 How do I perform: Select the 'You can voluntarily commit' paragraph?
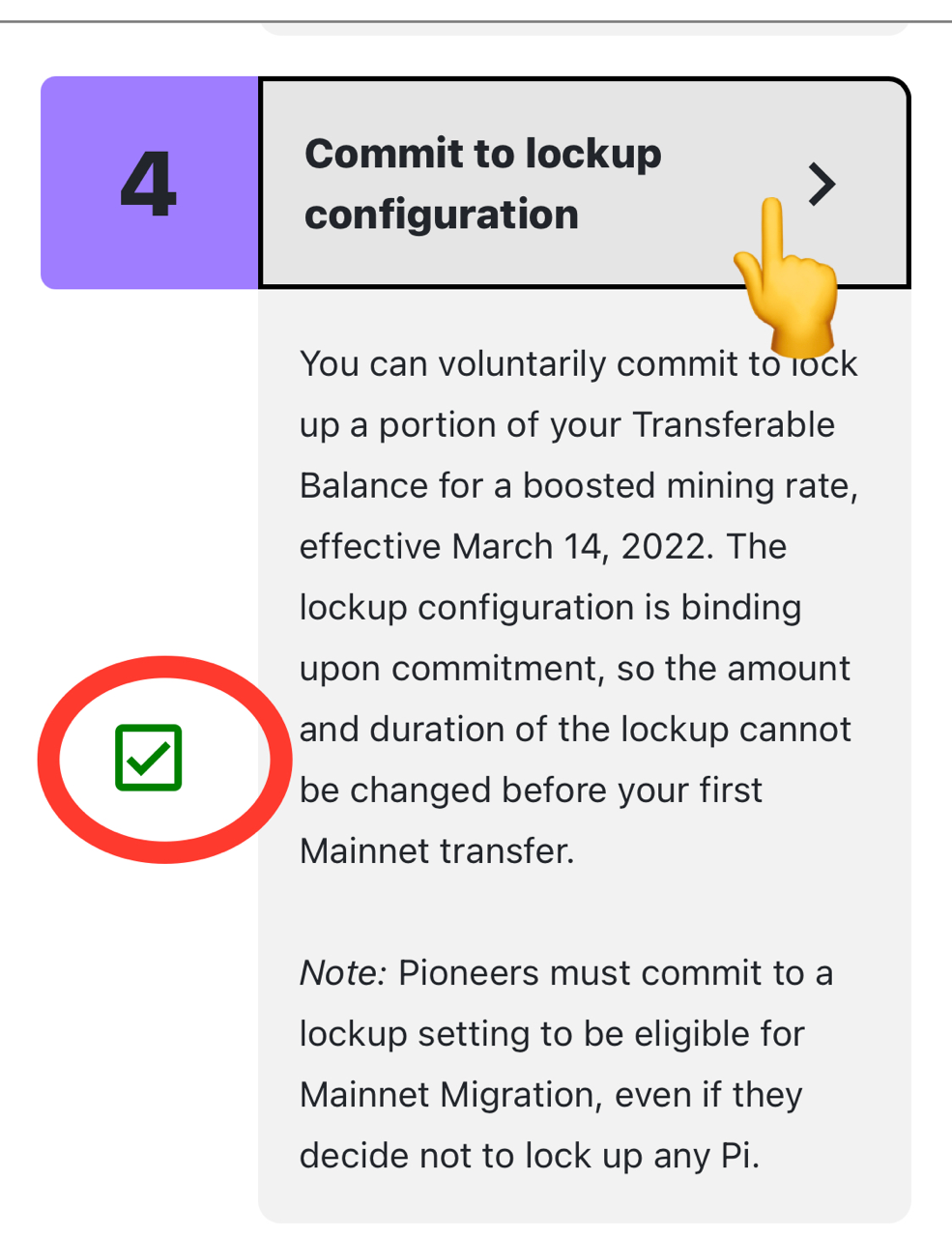click(579, 607)
